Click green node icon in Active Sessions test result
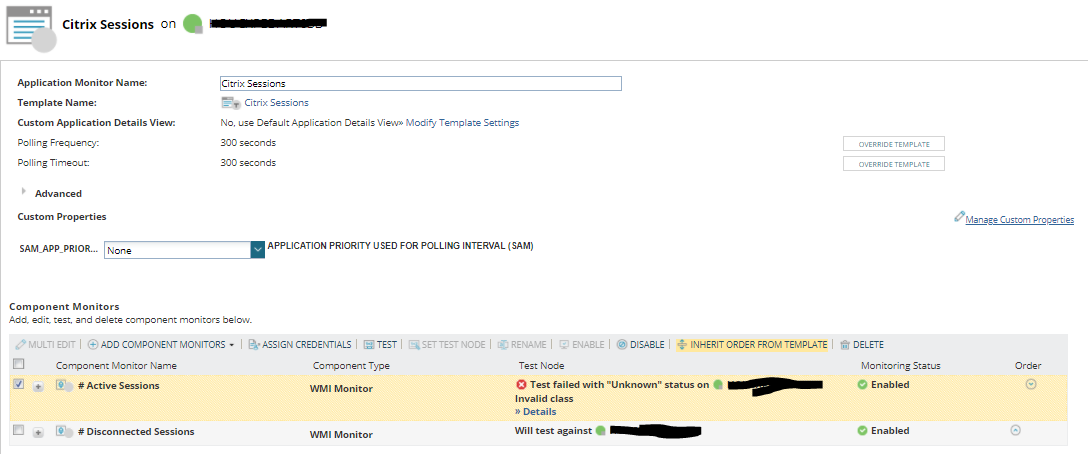 pos(717,385)
